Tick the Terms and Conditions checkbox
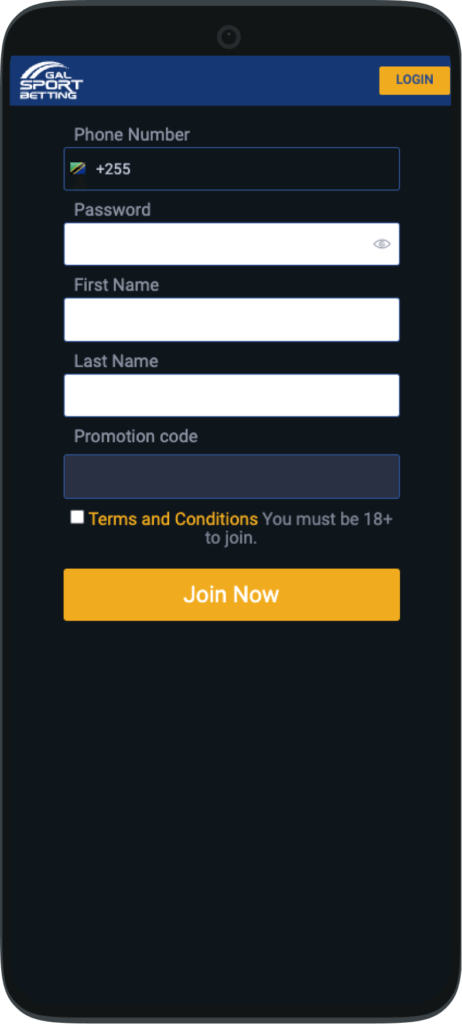This screenshot has height=1024, width=462. click(x=77, y=517)
